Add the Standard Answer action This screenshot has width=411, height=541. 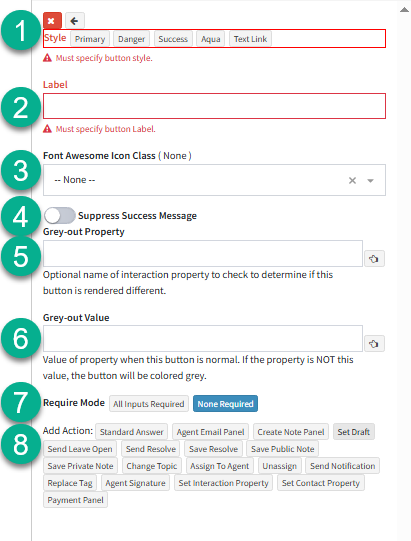pos(131,432)
